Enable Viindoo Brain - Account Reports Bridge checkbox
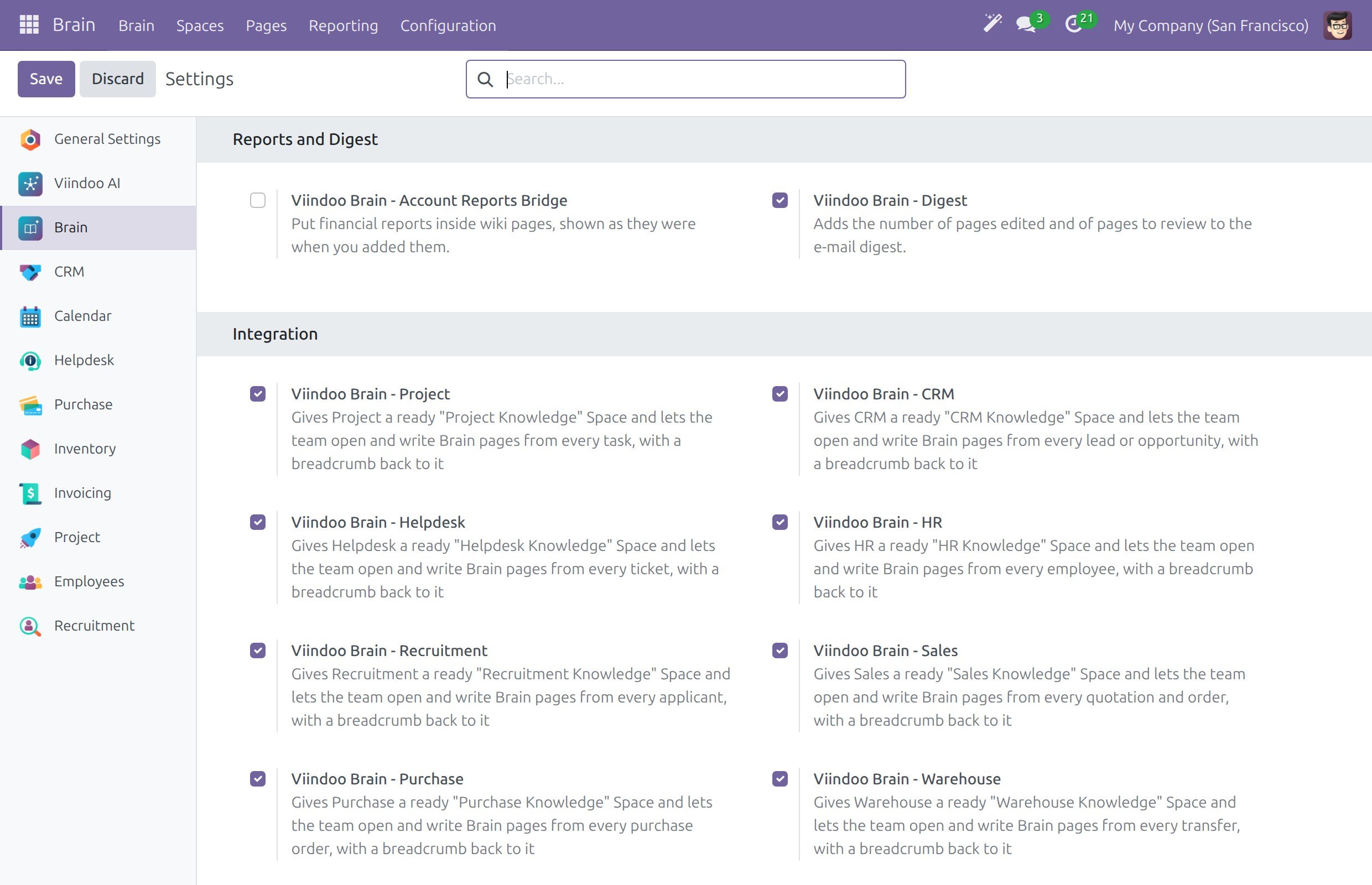The width and height of the screenshot is (1372, 885). click(257, 200)
